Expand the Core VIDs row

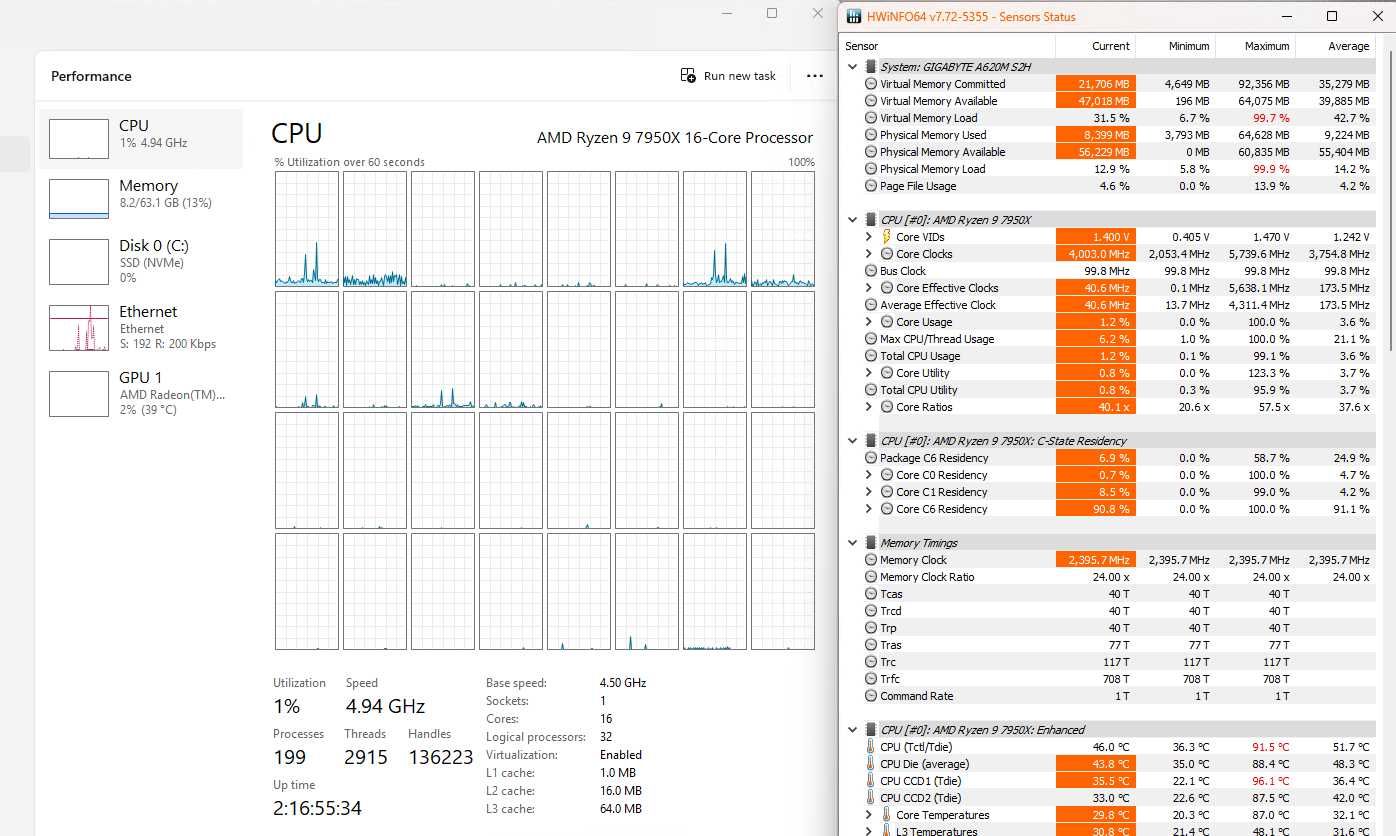tap(869, 237)
